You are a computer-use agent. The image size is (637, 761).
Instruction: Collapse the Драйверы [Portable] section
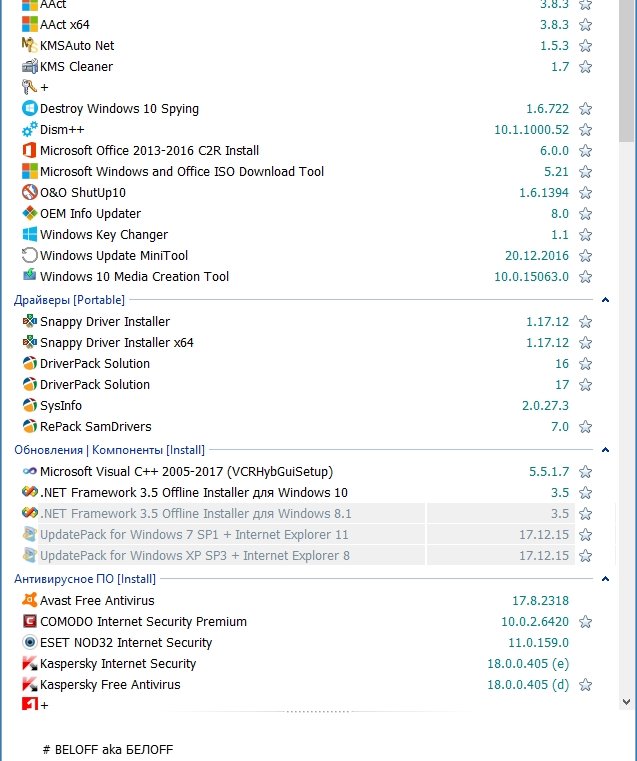tap(605, 300)
